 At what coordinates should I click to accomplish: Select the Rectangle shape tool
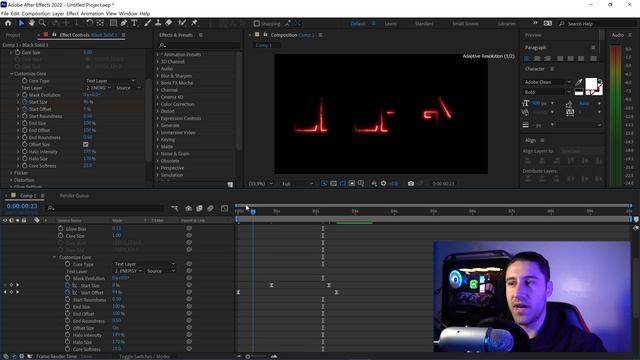[113, 23]
